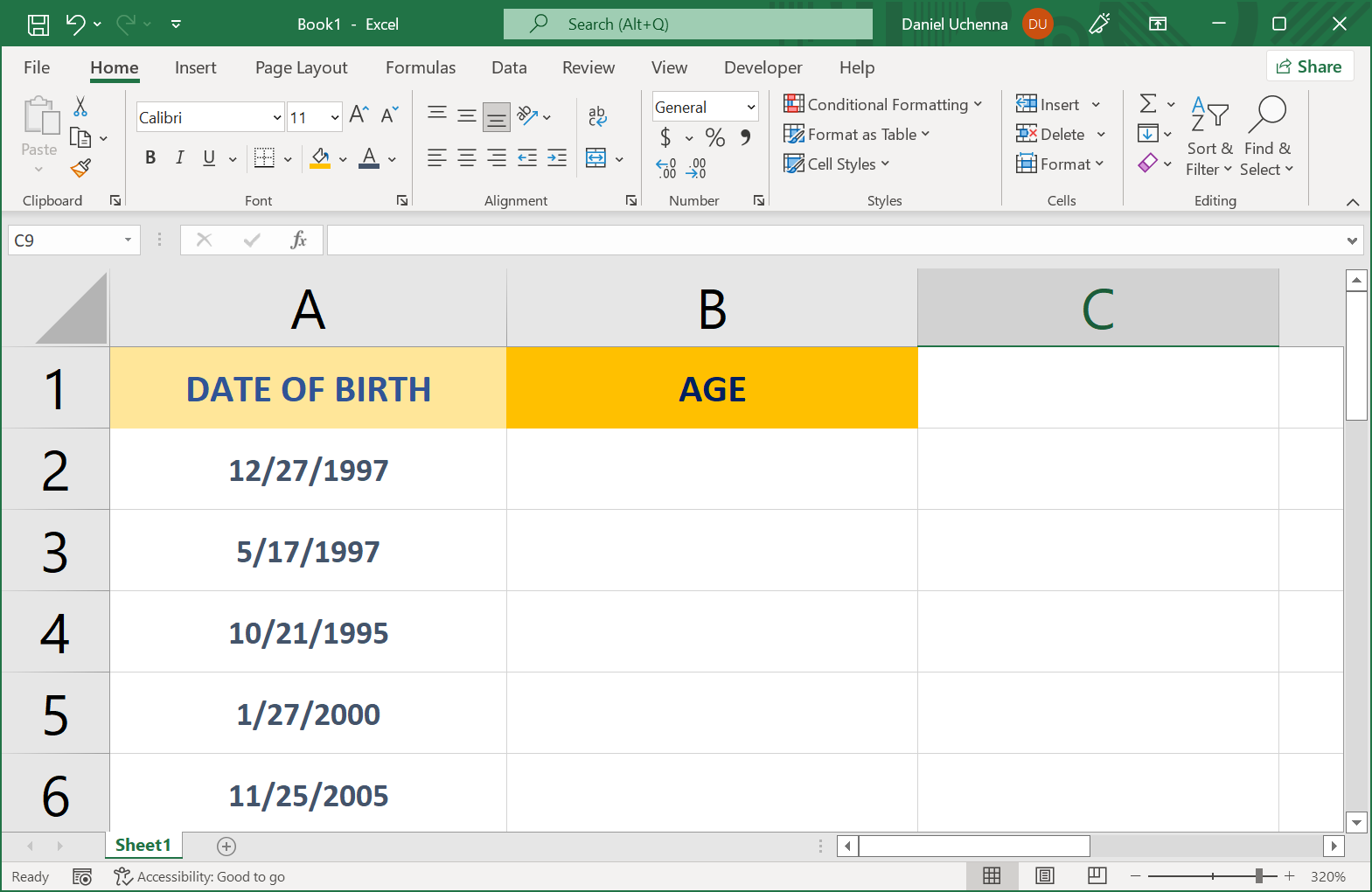Viewport: 1372px width, 892px height.
Task: Click the Wrap Text icon
Action: point(597,115)
